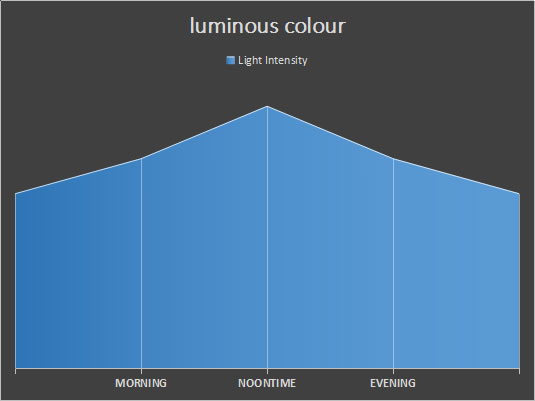Click the blue Light Intensity legend swatch

[231, 60]
